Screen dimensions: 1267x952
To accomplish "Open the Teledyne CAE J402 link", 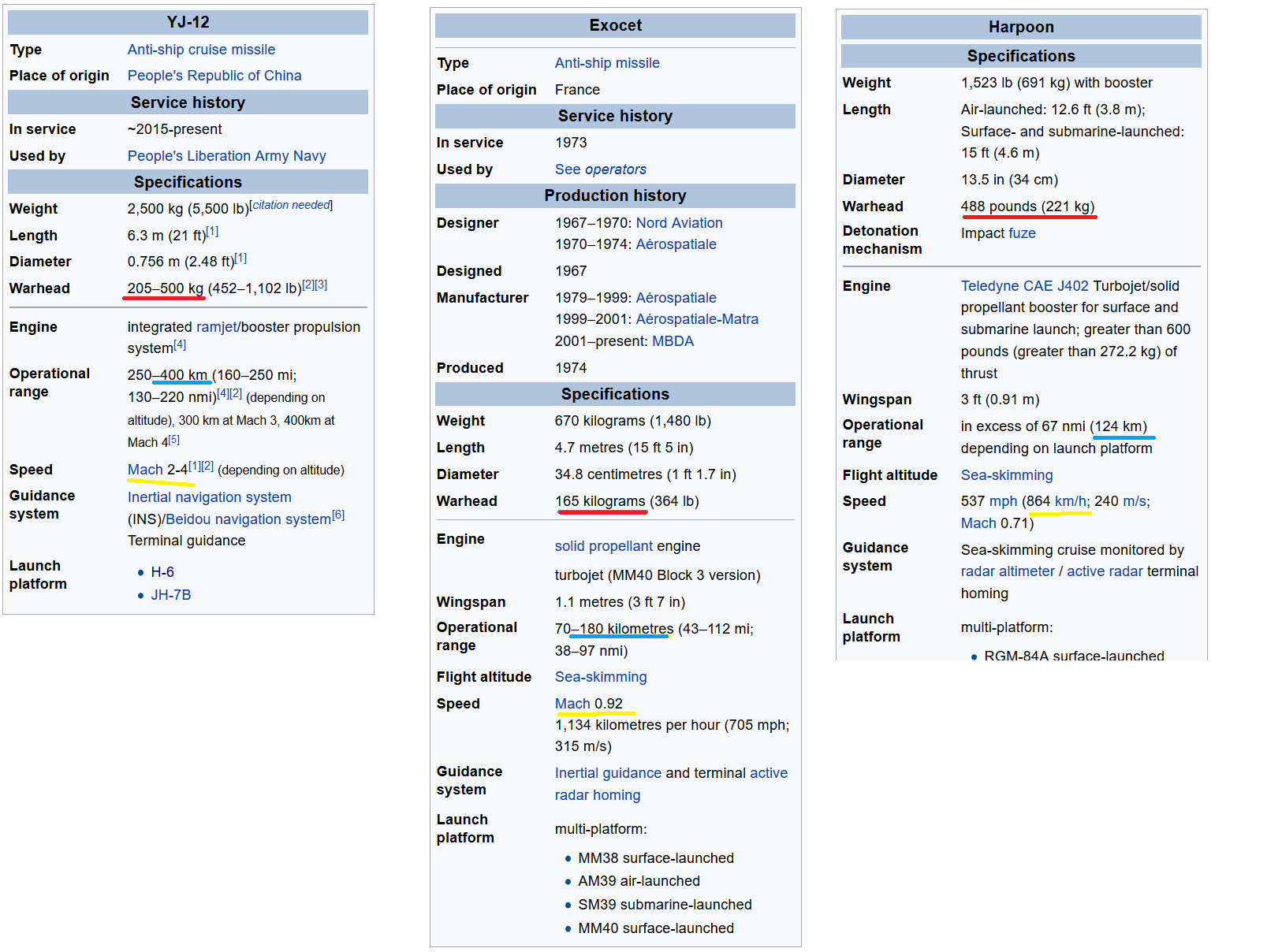I will point(1025,286).
